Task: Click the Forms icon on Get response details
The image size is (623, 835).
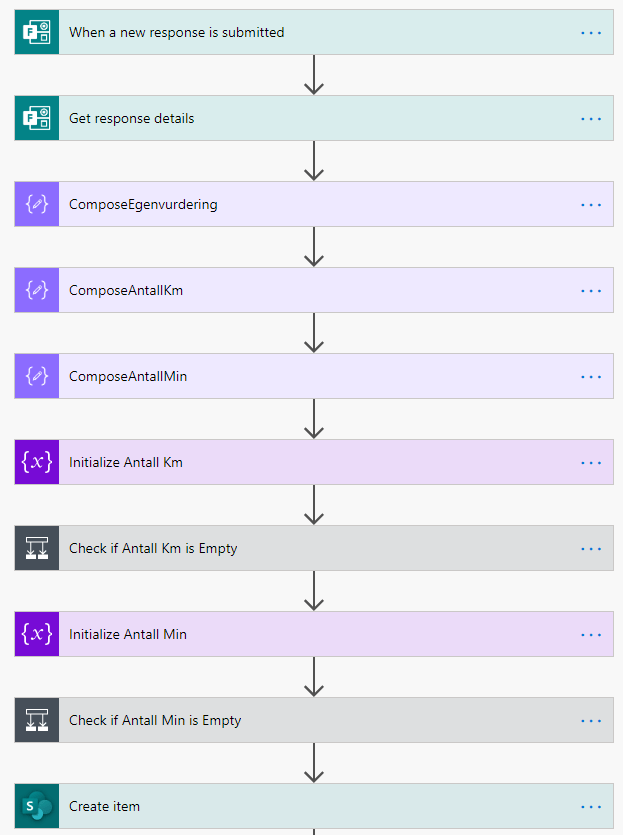Action: (37, 119)
